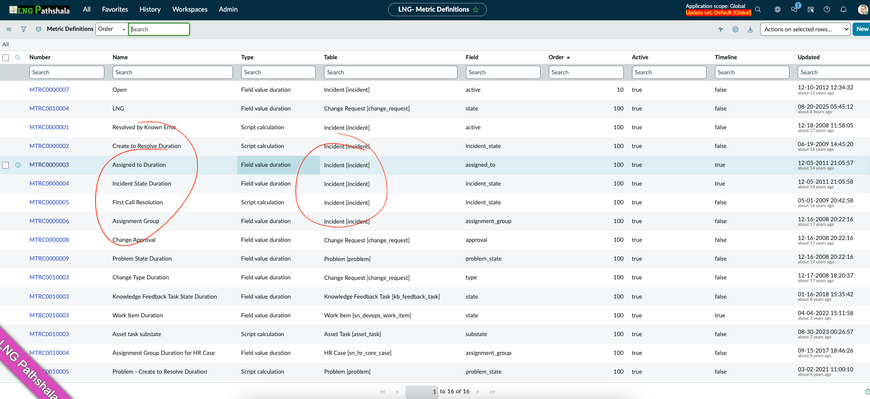Click the show overview window icon
This screenshot has width=870, height=399.
point(811,9)
